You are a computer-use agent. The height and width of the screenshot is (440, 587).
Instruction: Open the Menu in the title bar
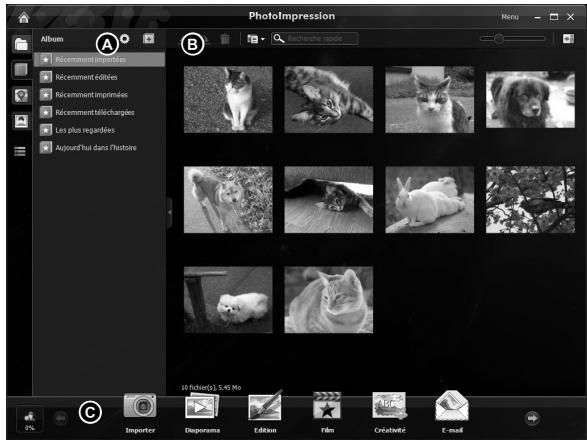tap(510, 17)
